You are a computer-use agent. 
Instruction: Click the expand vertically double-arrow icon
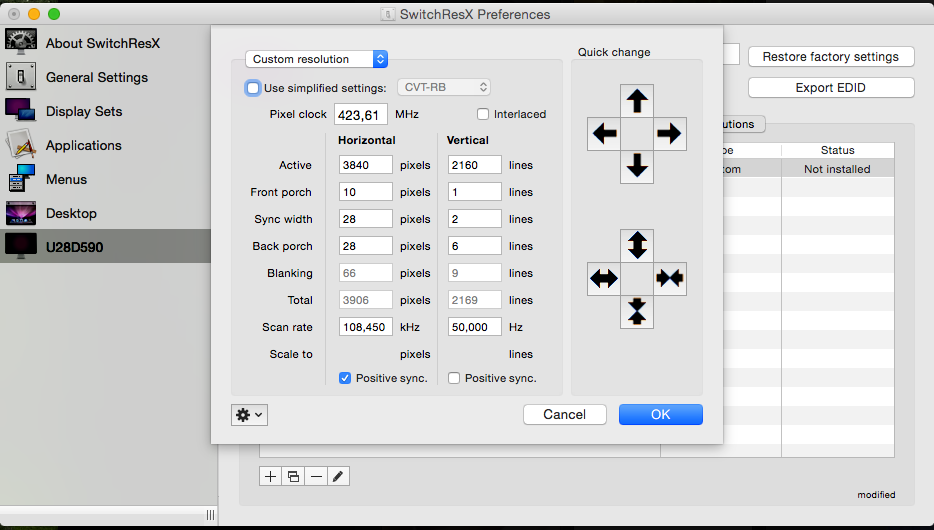coord(637,245)
